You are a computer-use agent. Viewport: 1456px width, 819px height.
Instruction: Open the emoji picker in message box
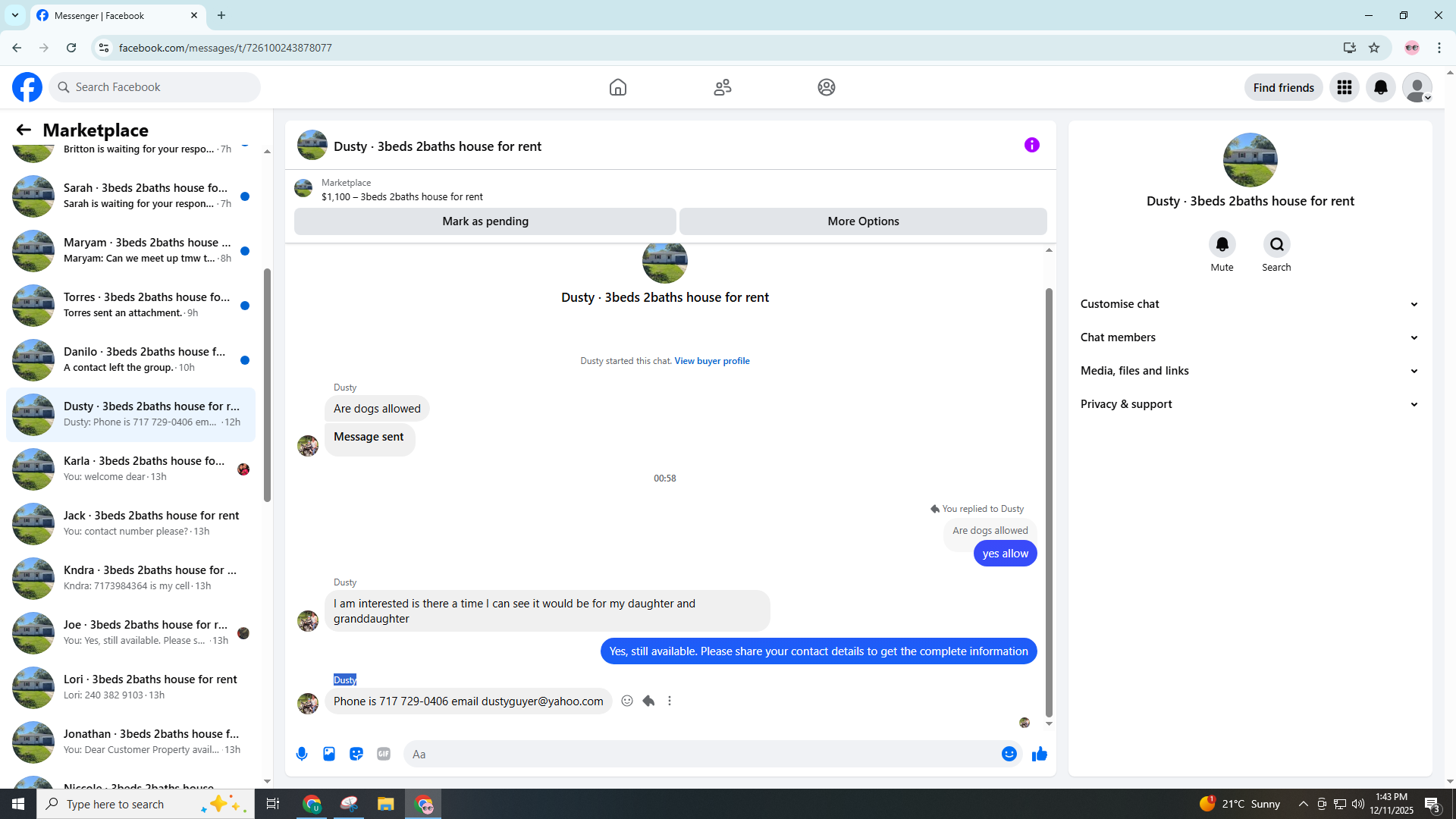[1009, 754]
